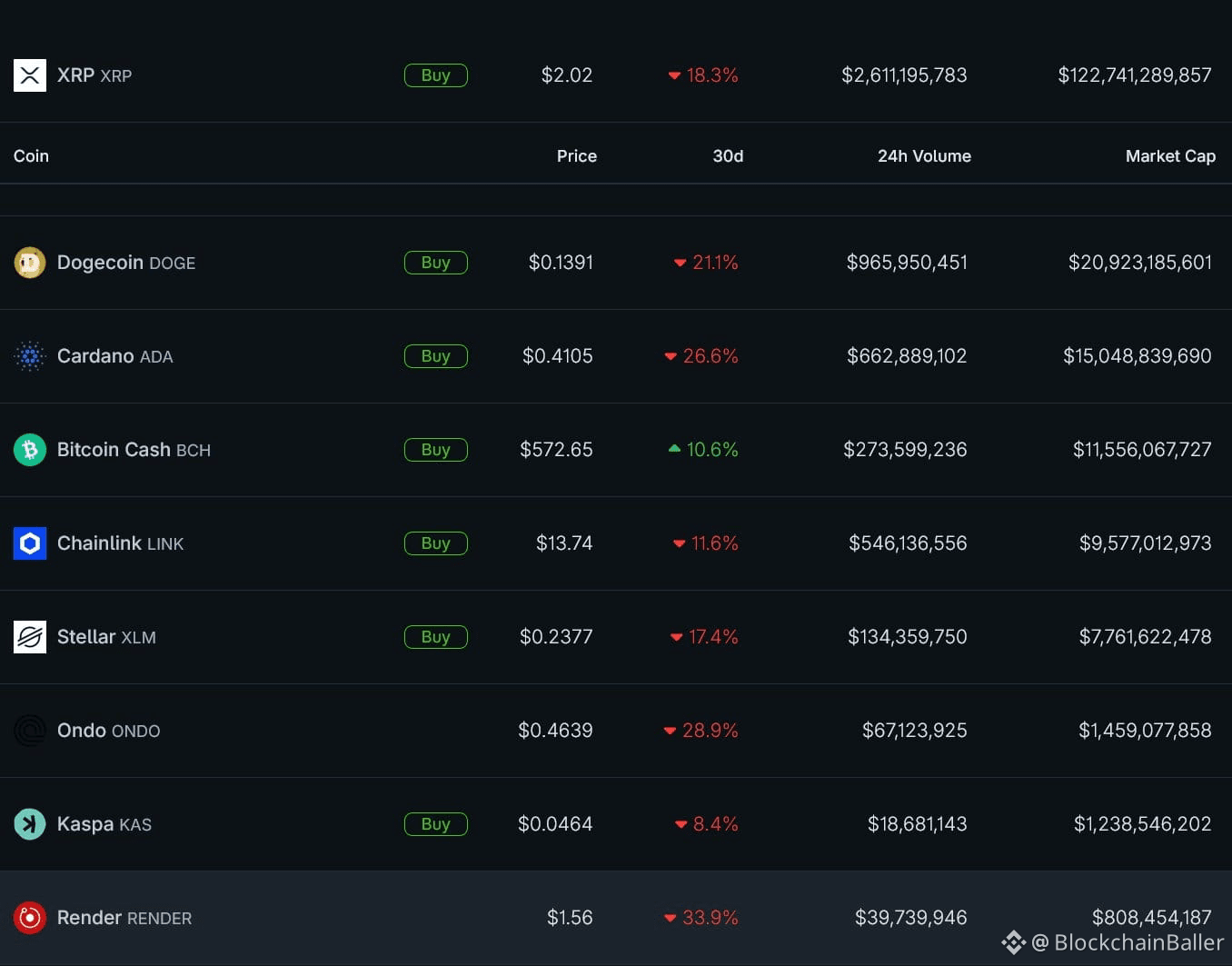Sort the table by the Price column

point(576,155)
